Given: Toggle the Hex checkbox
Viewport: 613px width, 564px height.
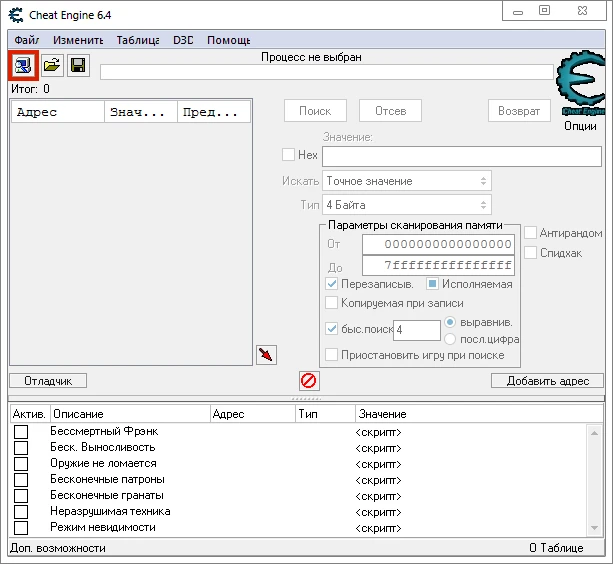Looking at the screenshot, I should point(289,154).
